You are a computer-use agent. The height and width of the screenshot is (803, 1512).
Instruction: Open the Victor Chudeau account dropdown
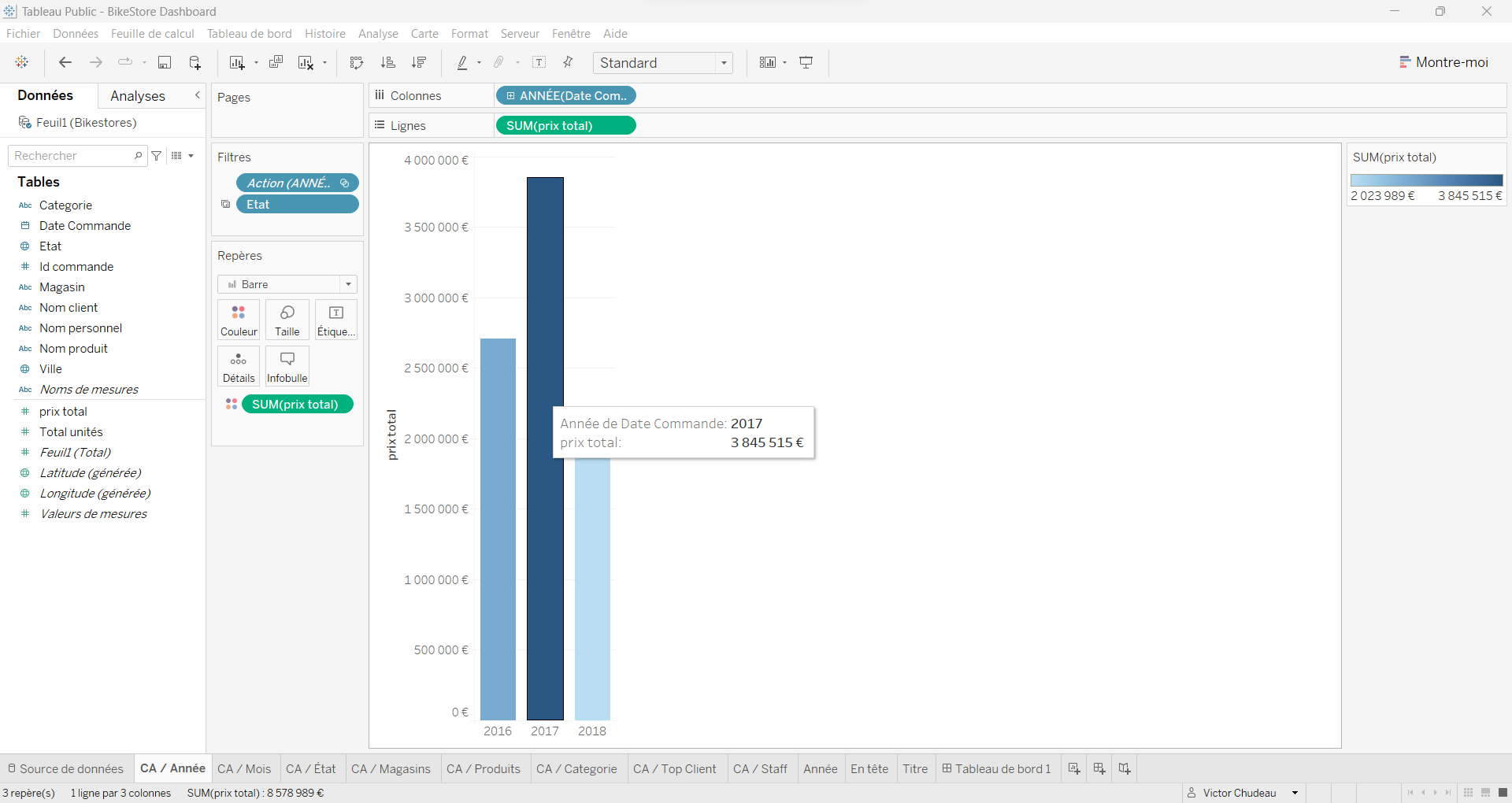[x=1294, y=793]
